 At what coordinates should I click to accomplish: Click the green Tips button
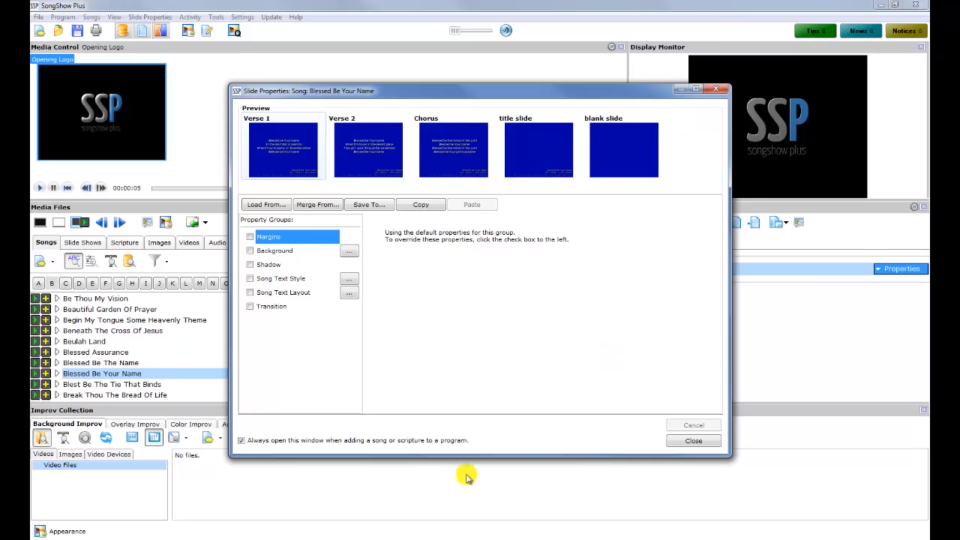coord(815,31)
